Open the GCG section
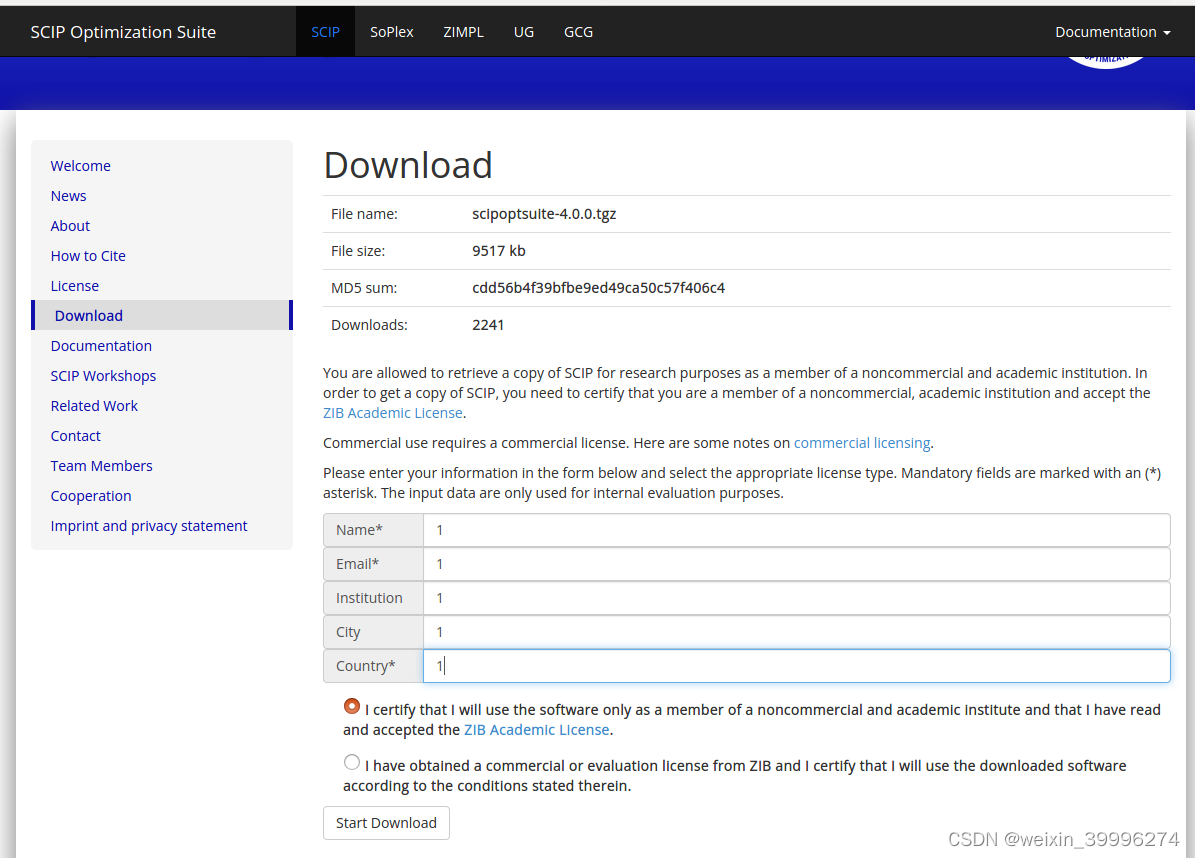The image size is (1195, 858). (578, 31)
